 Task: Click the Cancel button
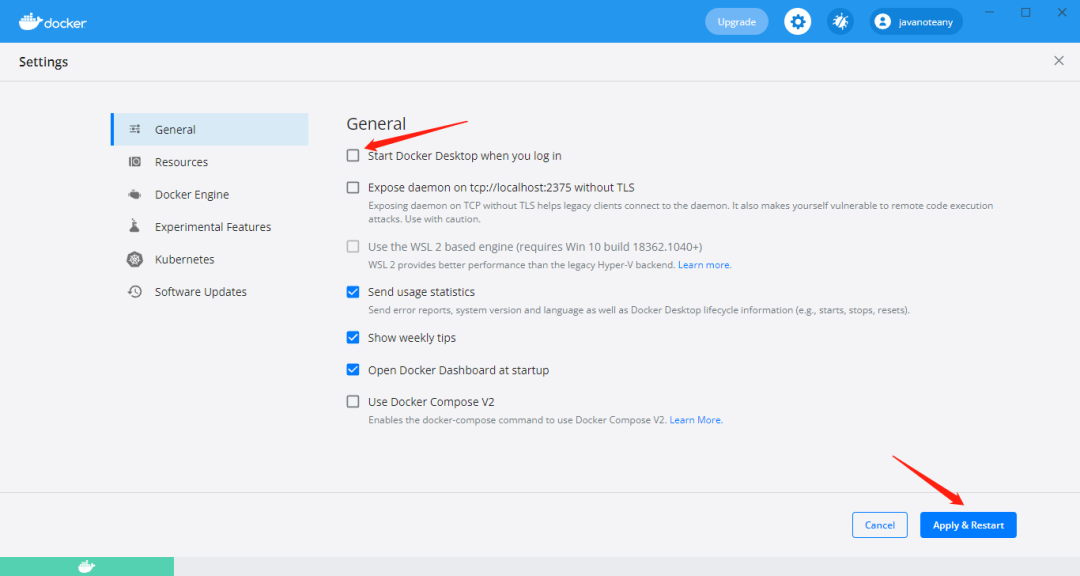880,525
